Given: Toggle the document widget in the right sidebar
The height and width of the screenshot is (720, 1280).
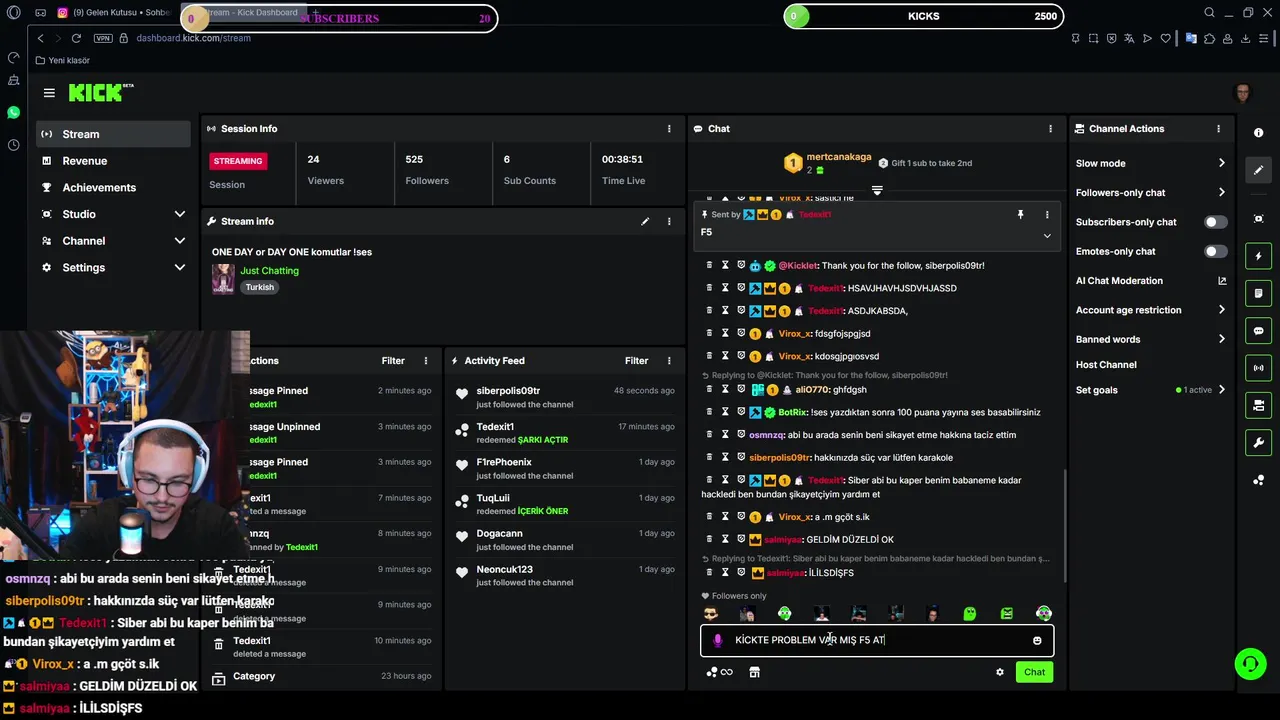Looking at the screenshot, I should (x=1258, y=294).
